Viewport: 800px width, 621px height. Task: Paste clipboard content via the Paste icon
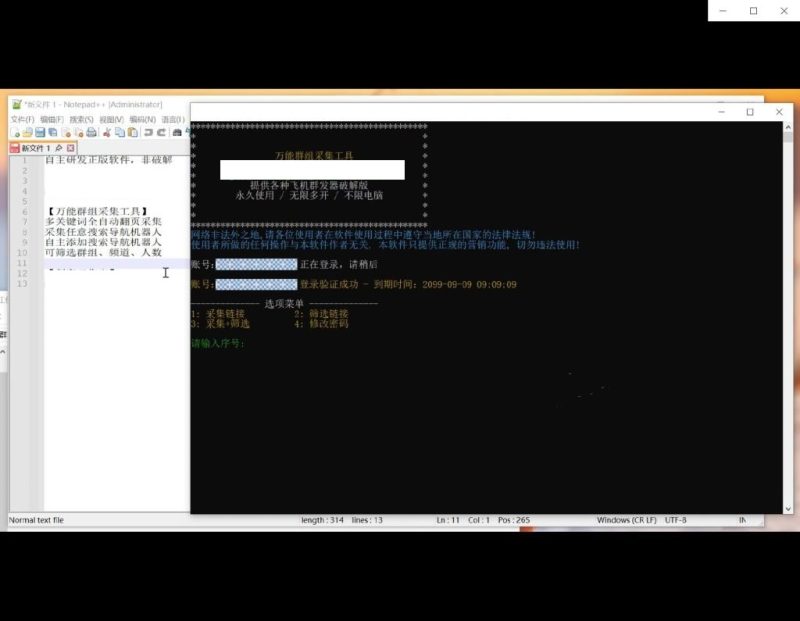point(133,132)
